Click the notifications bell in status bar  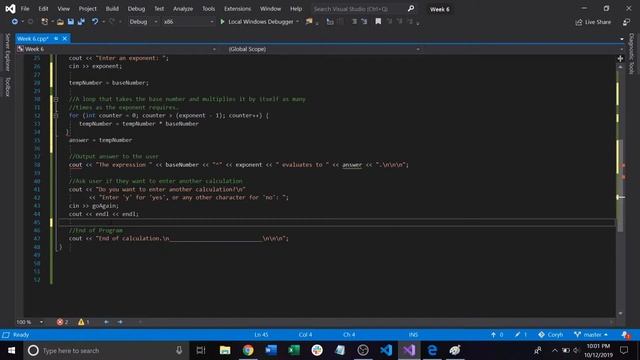point(626,335)
